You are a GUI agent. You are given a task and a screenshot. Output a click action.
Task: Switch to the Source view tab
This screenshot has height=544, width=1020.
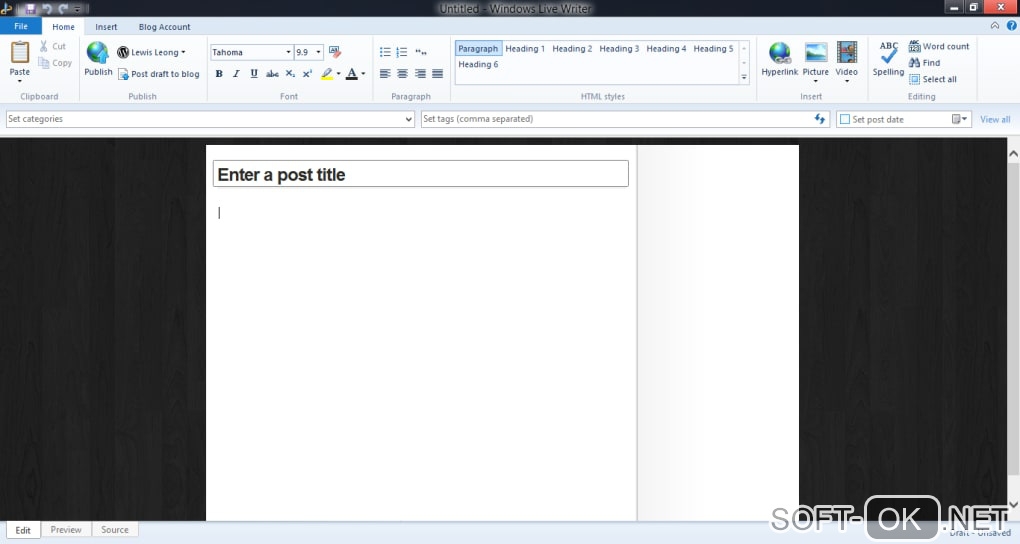pyautogui.click(x=114, y=530)
